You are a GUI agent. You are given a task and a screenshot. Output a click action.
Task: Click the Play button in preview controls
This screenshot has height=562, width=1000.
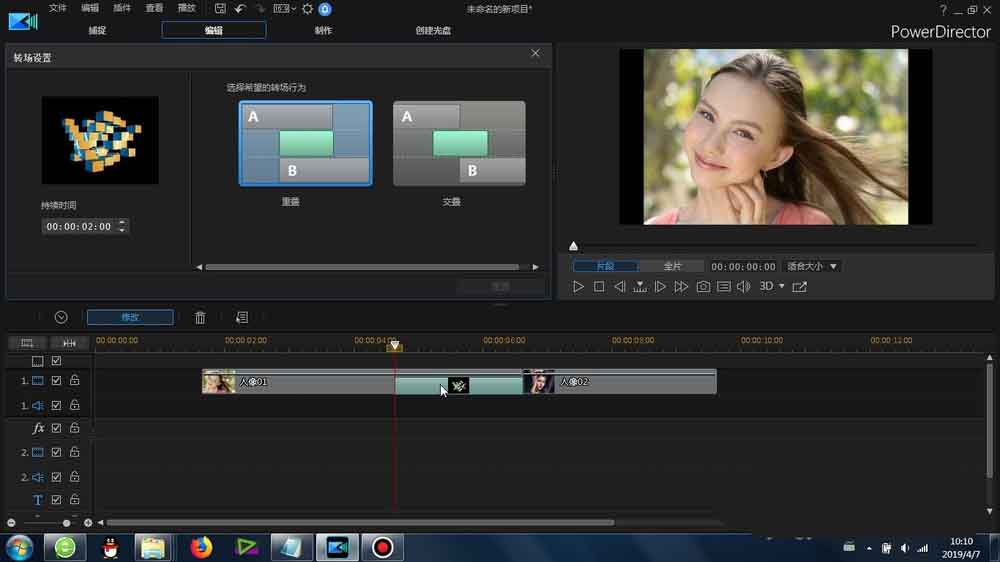click(578, 287)
